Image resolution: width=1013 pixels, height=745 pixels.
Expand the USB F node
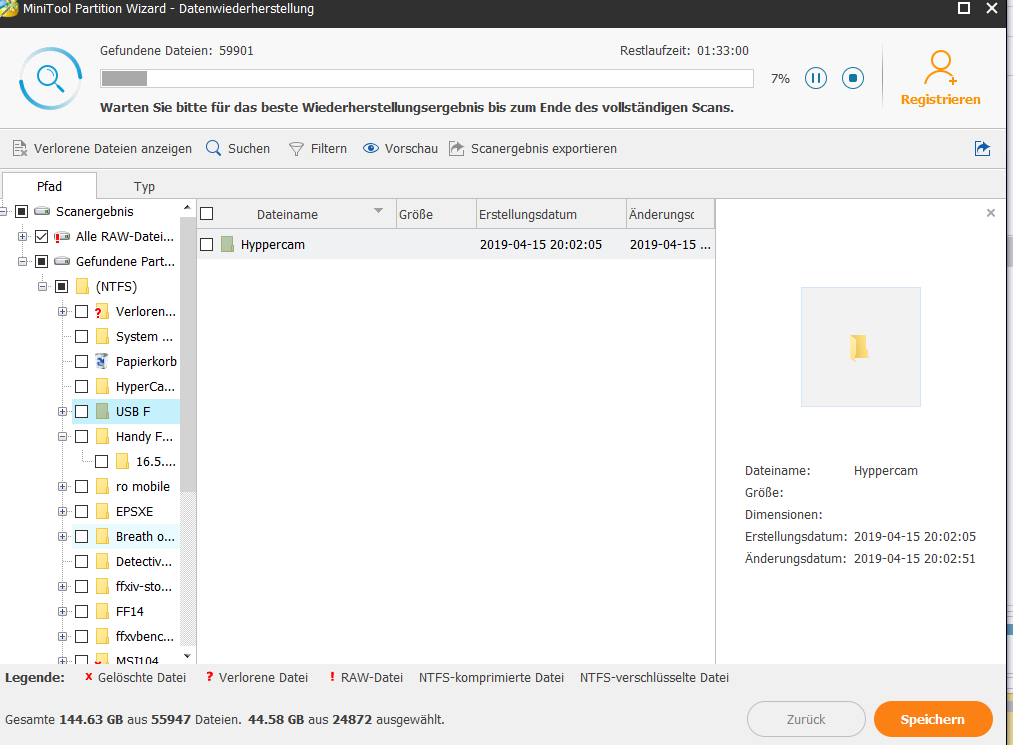tap(63, 412)
